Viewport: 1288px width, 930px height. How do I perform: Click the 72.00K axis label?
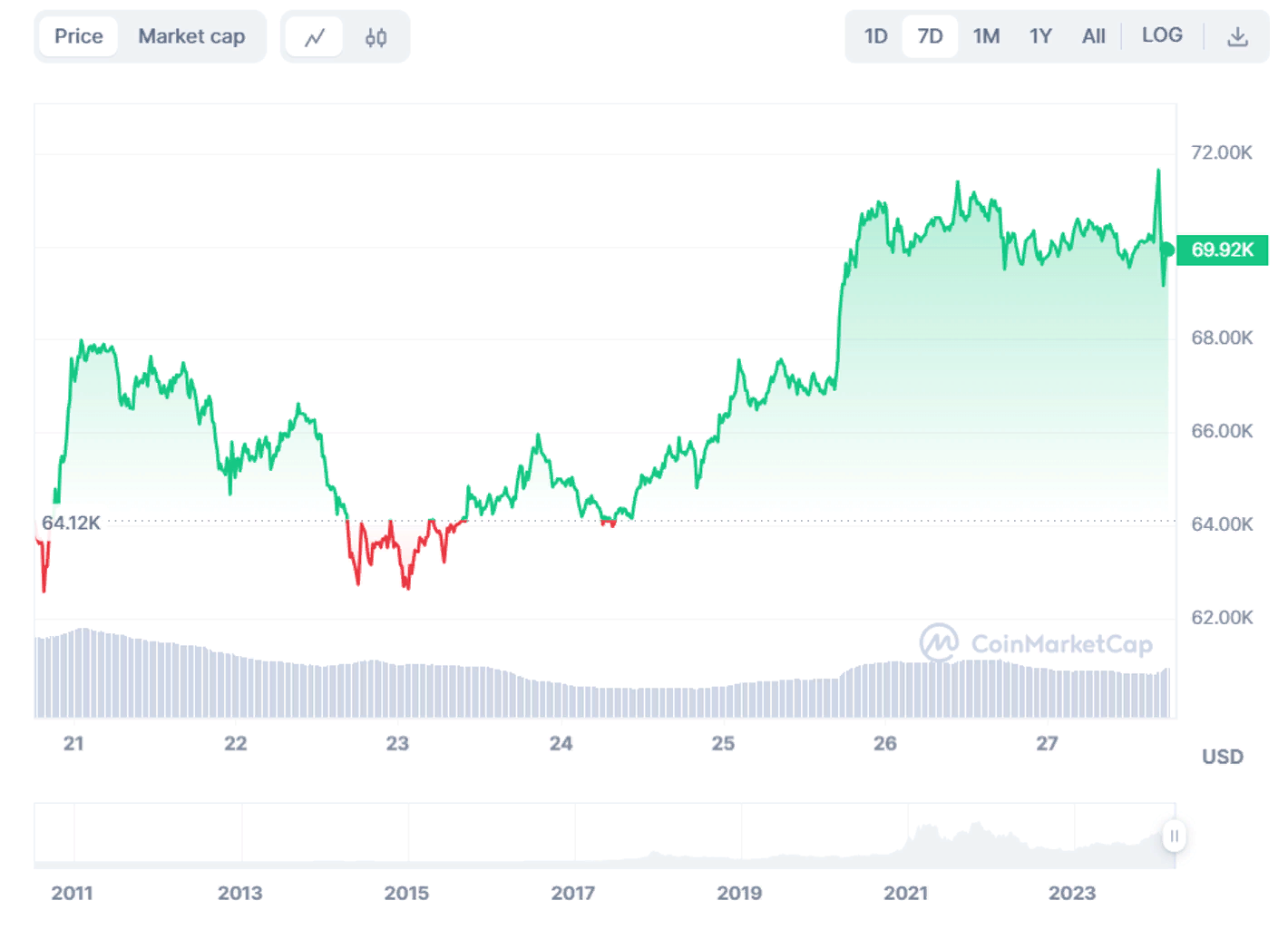click(1220, 152)
